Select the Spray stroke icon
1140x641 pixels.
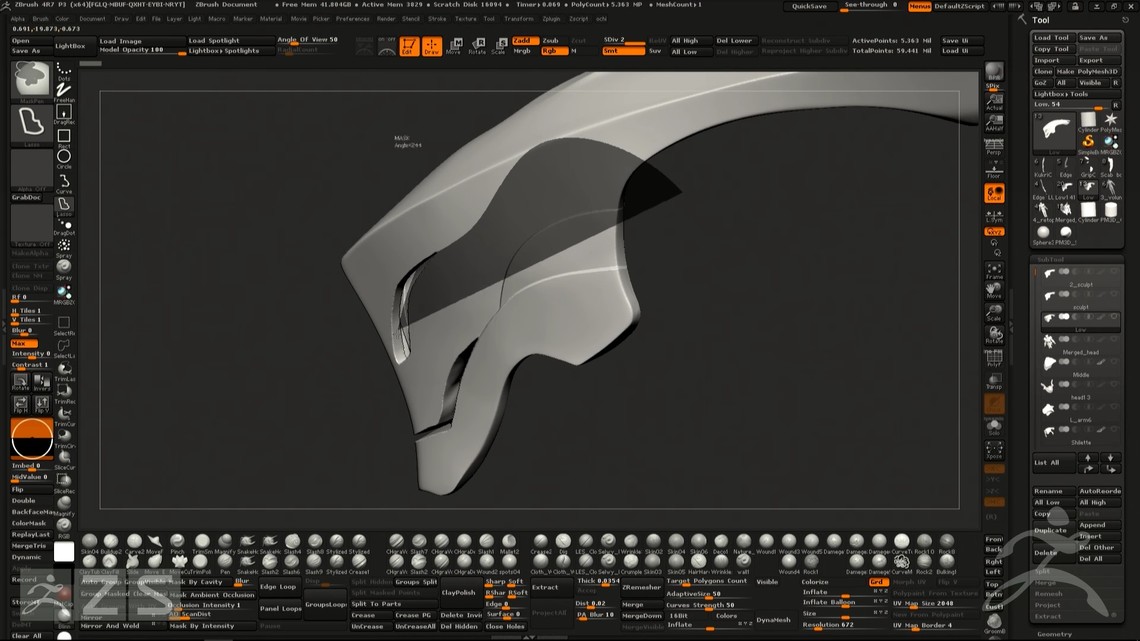[x=64, y=247]
